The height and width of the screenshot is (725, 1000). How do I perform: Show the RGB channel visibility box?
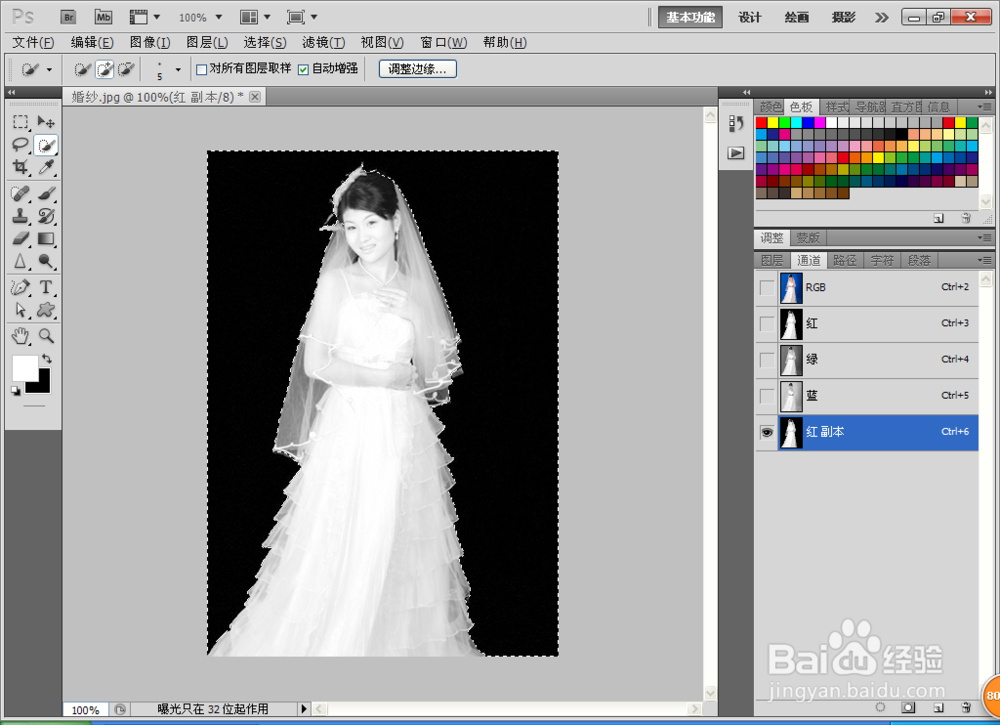coord(767,288)
